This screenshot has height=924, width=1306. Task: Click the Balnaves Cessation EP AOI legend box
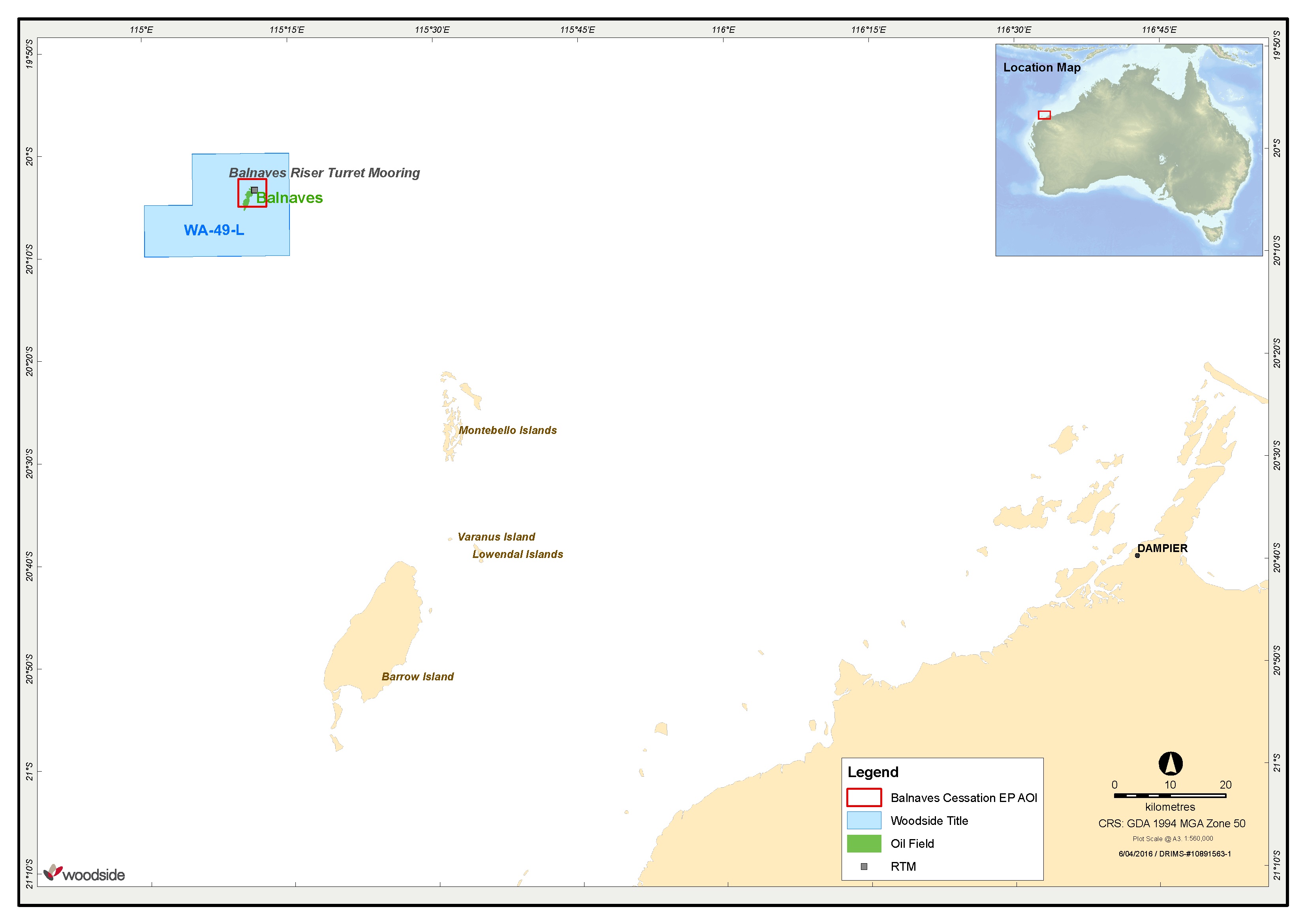pos(864,797)
